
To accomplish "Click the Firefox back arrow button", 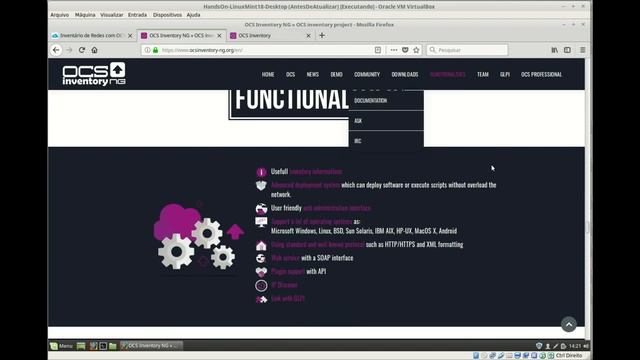I will (56, 50).
